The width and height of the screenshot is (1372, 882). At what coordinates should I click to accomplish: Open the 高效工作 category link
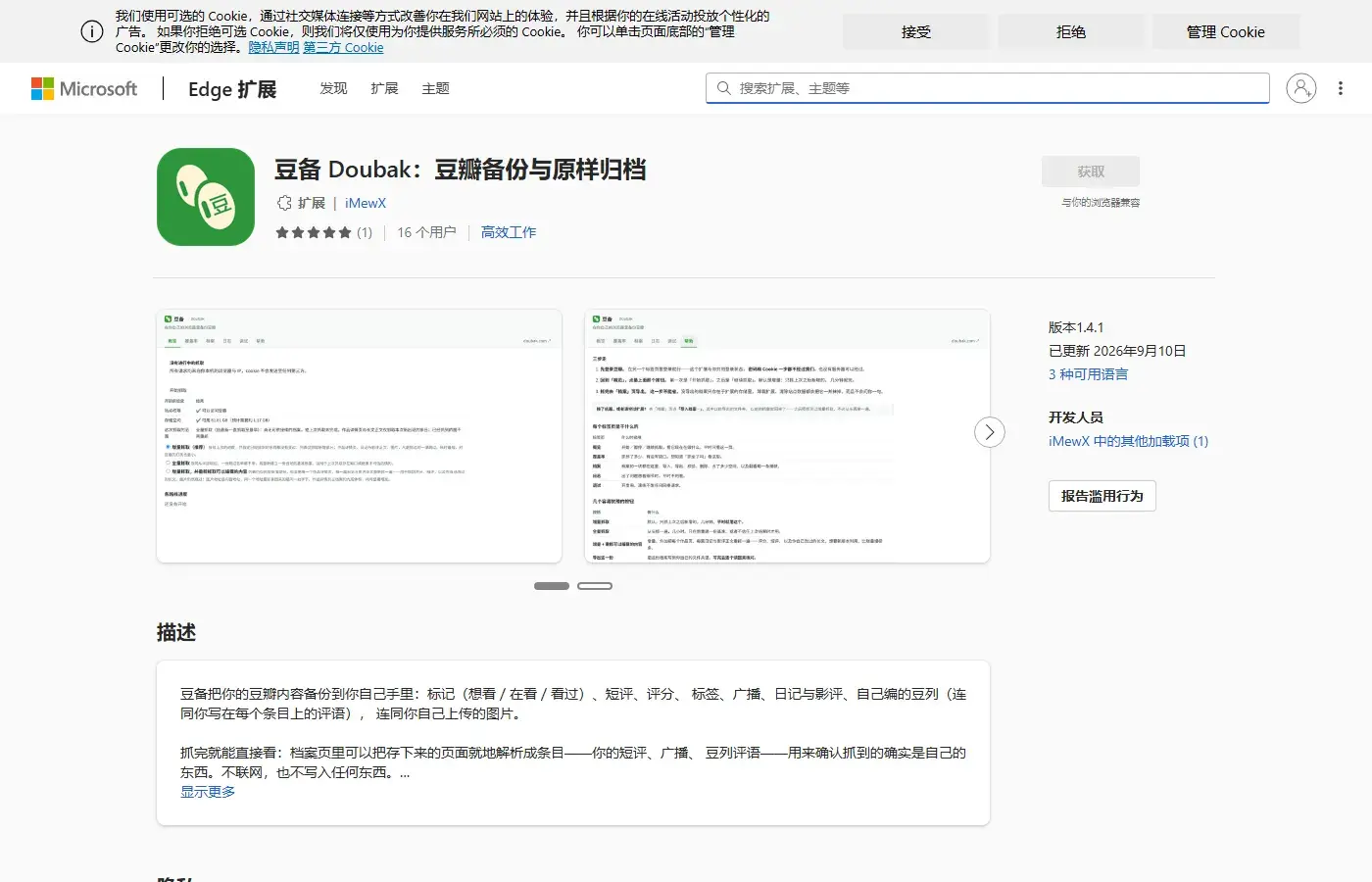click(509, 232)
